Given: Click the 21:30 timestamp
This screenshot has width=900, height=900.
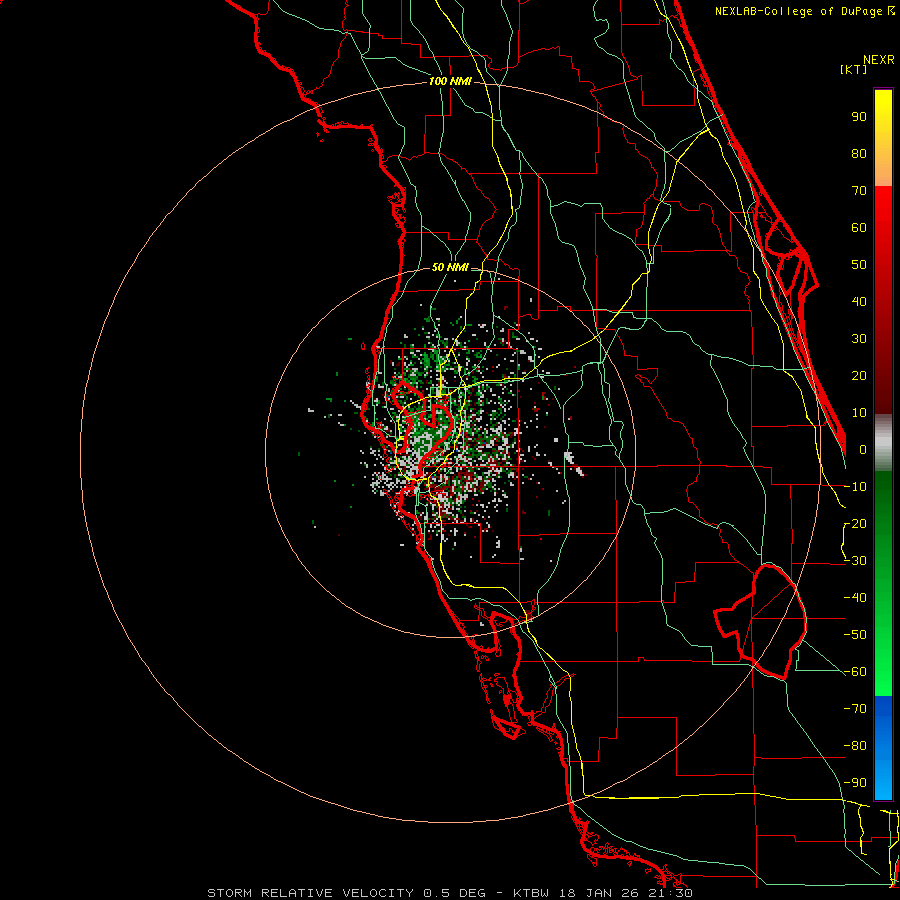Looking at the screenshot, I should (668, 893).
